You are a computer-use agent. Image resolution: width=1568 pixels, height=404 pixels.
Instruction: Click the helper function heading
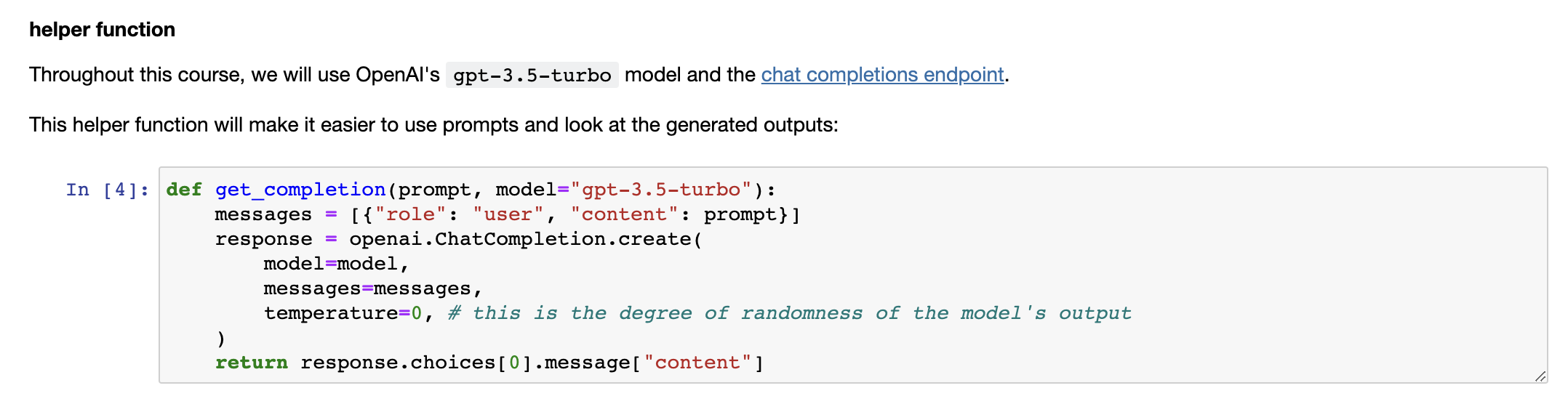(x=102, y=30)
